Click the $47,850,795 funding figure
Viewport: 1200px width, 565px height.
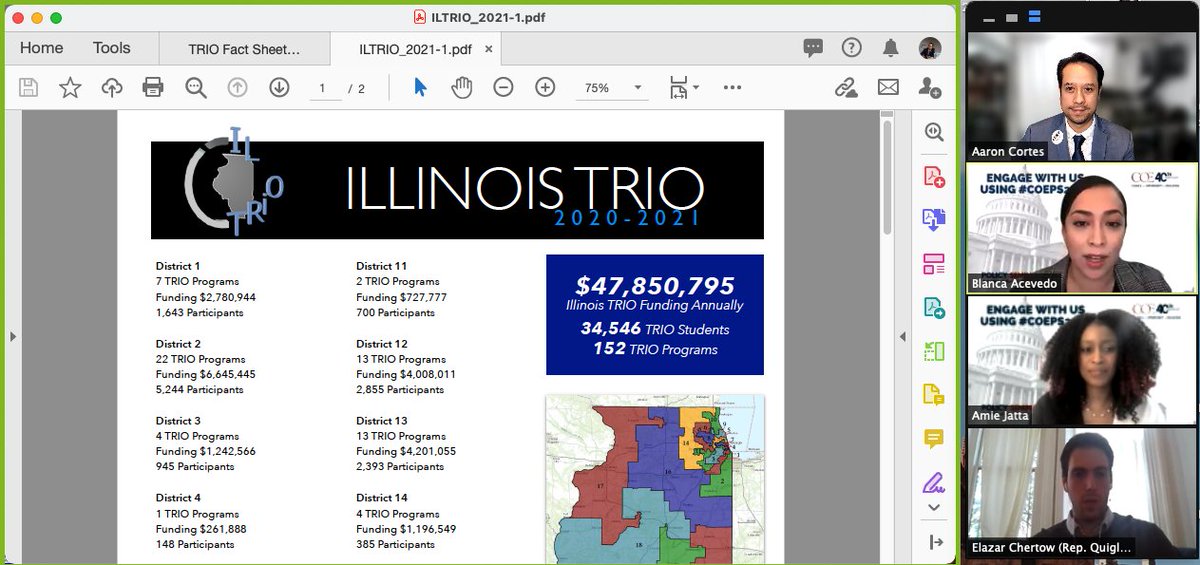655,286
